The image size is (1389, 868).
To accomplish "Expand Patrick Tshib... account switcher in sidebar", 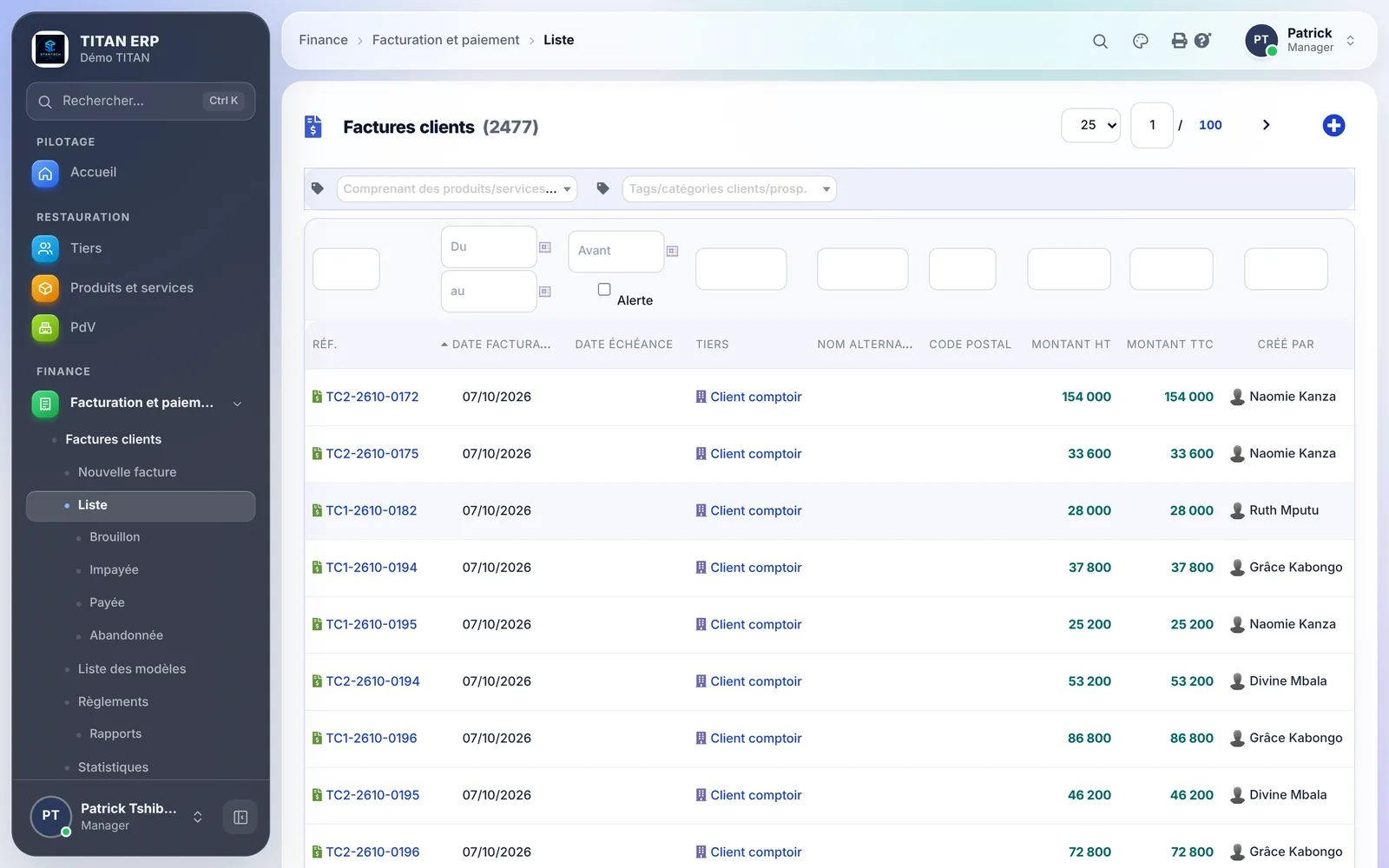I will click(x=198, y=817).
